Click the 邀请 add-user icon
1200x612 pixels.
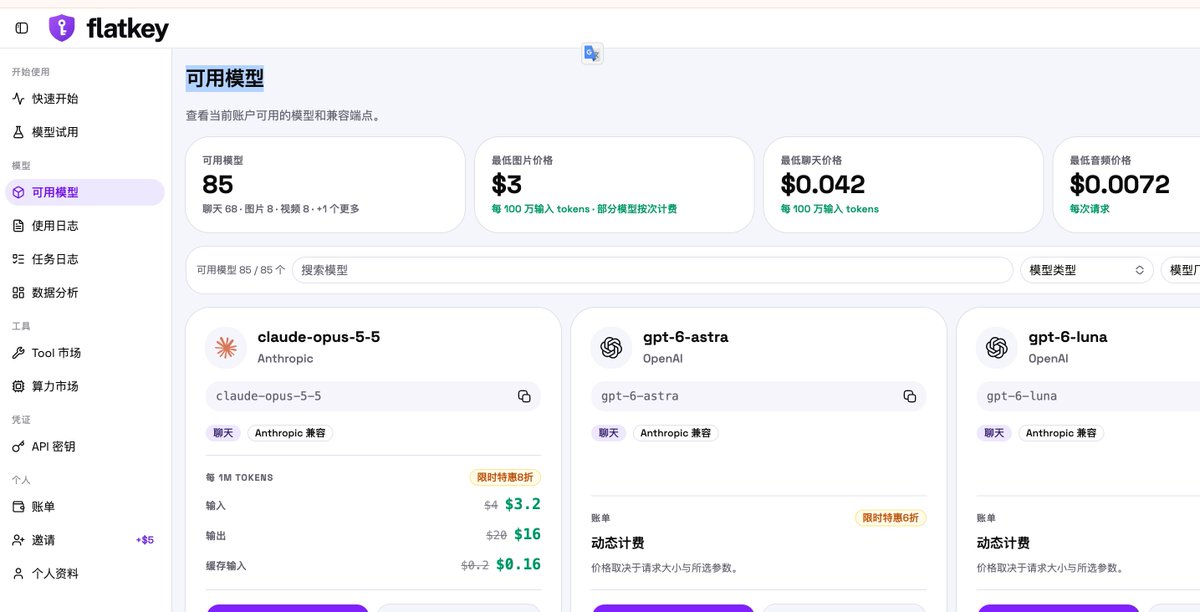click(18, 540)
